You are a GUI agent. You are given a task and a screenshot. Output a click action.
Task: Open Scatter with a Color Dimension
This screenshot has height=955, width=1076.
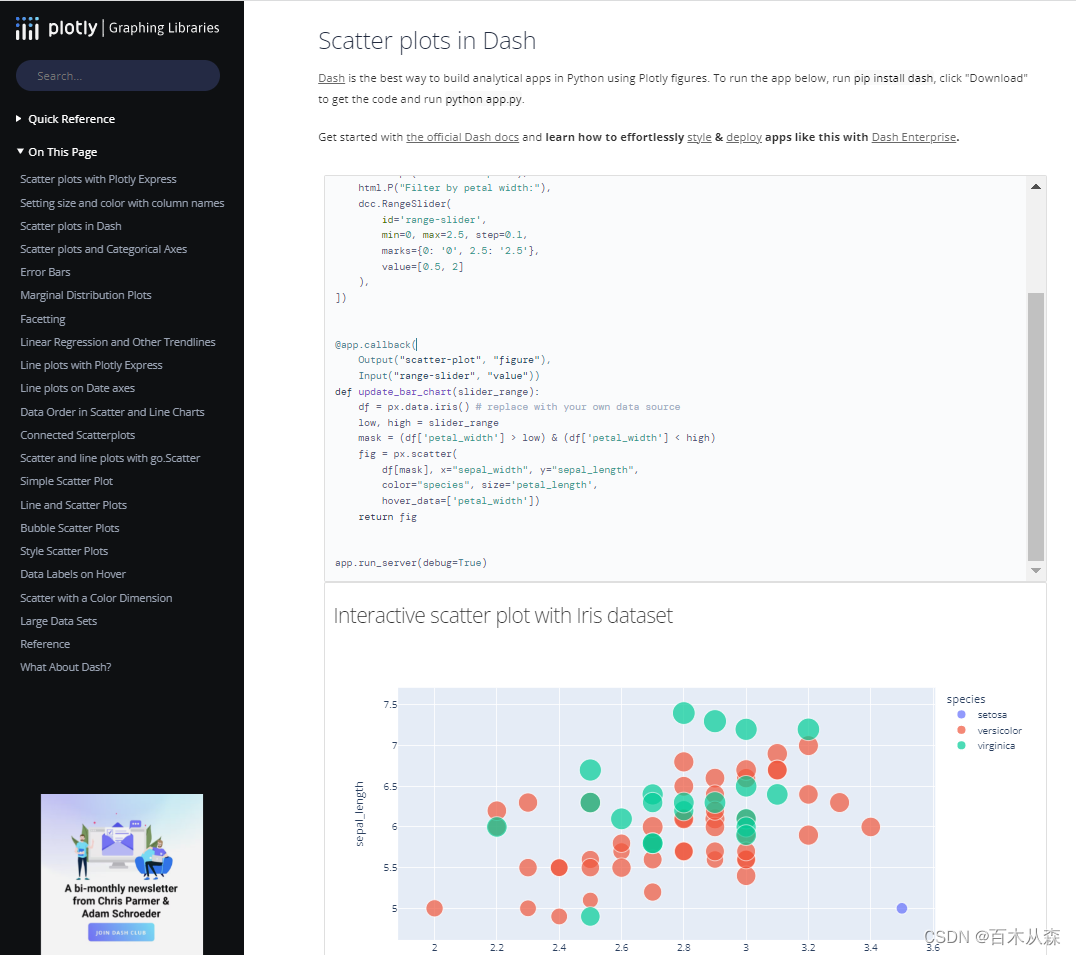point(96,598)
